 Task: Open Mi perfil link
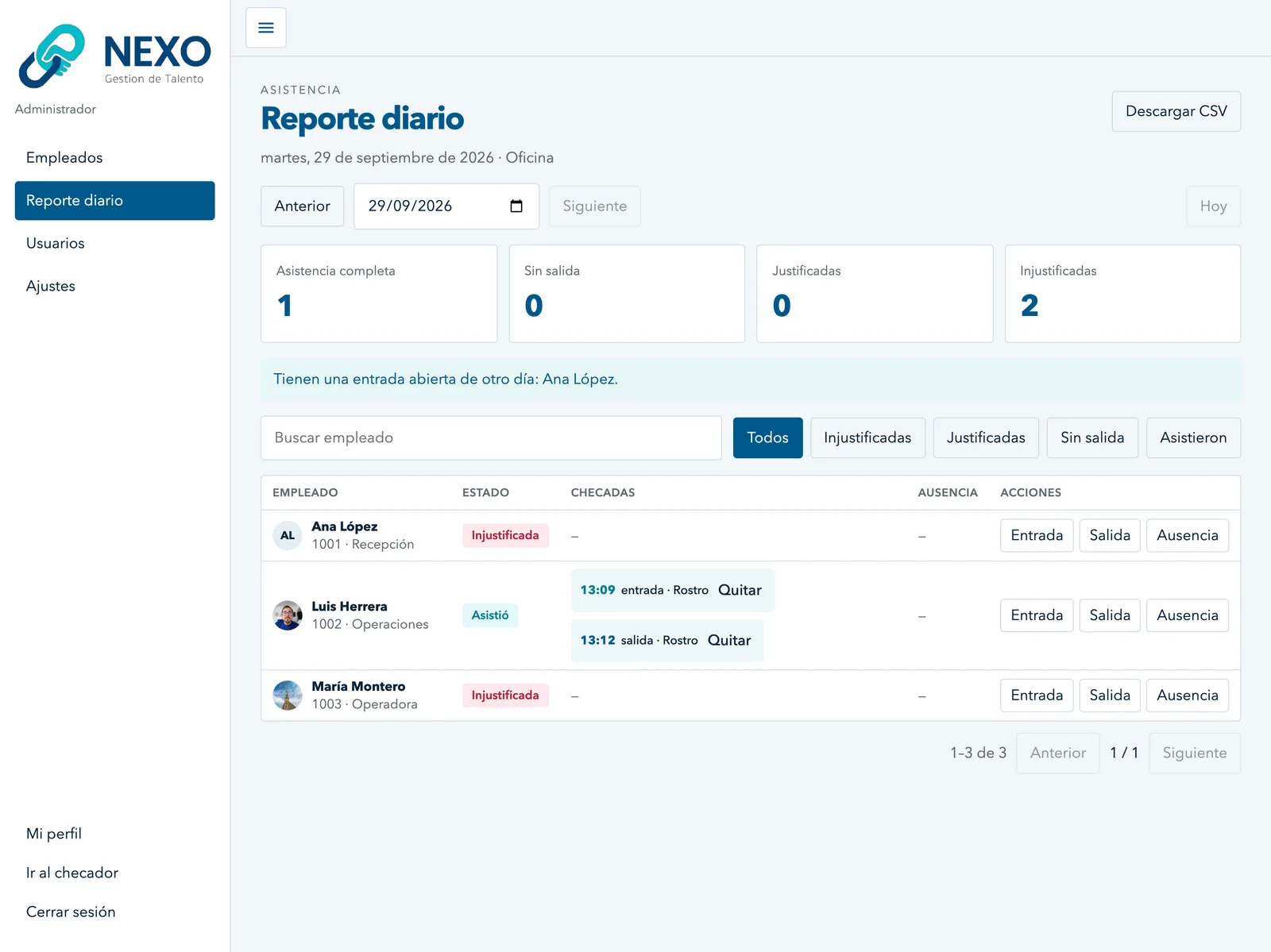pyautogui.click(x=114, y=834)
